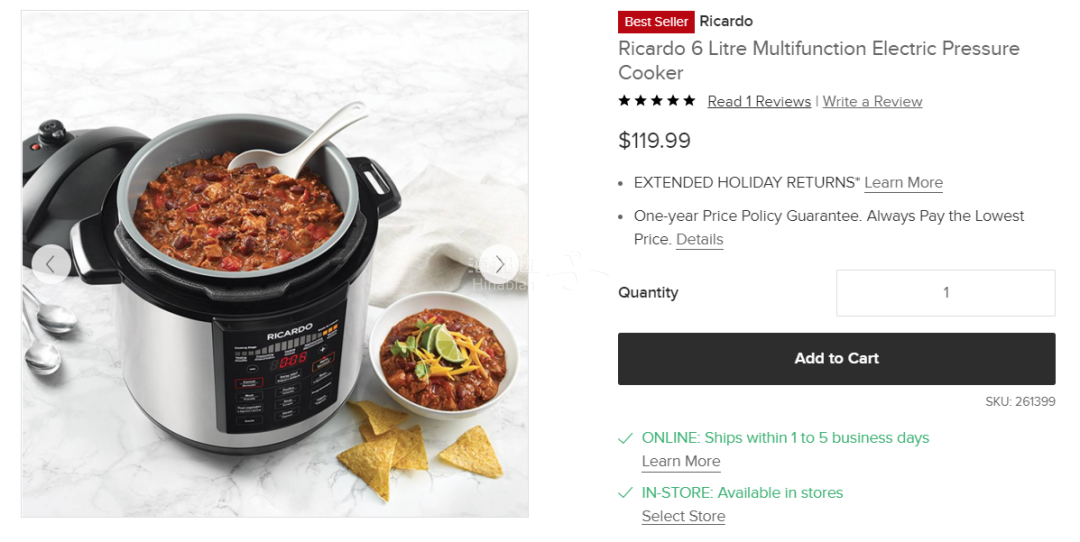Viewport: 1080px width, 542px height.
Task: Show the previous product image arrow
Action: (x=50, y=264)
